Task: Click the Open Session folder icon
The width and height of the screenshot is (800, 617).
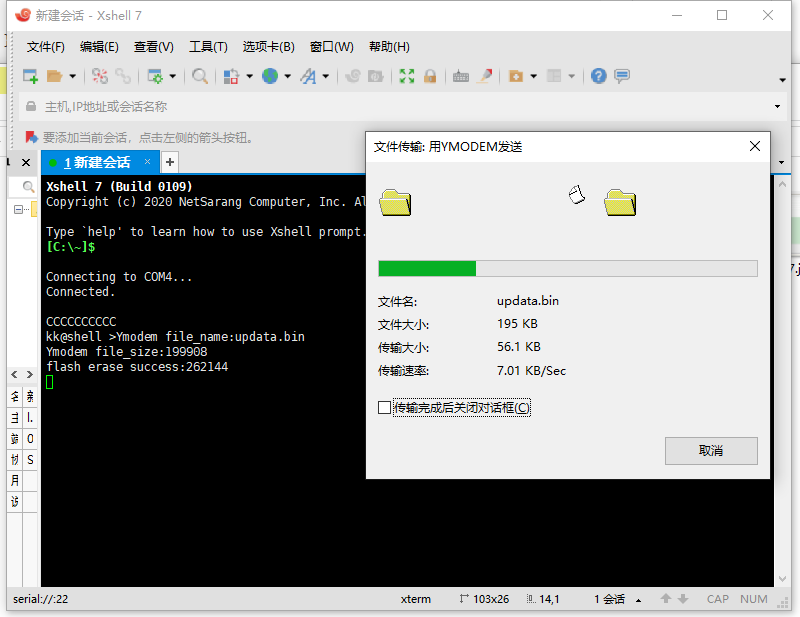Action: [x=54, y=76]
